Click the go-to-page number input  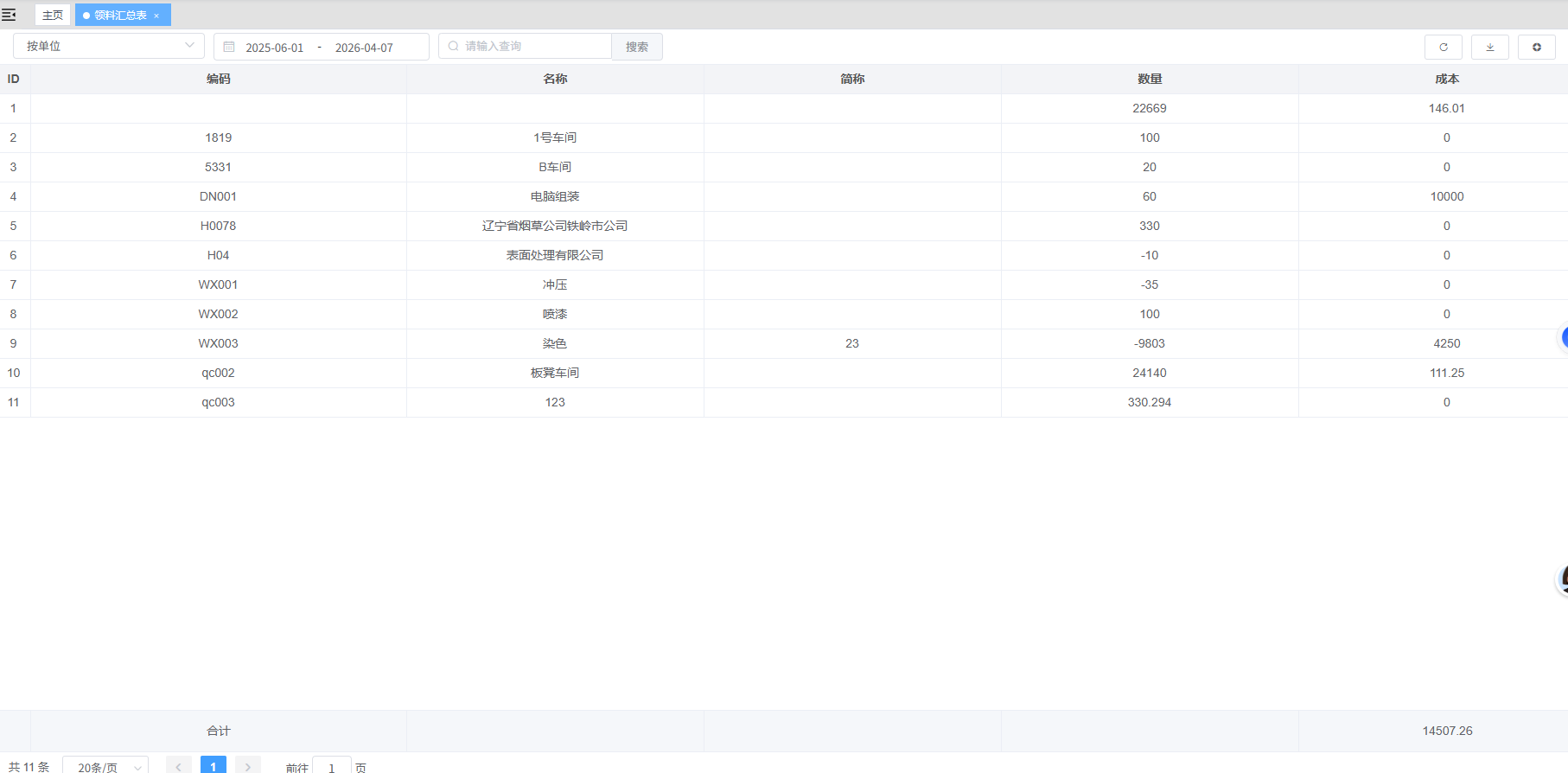pyautogui.click(x=331, y=766)
